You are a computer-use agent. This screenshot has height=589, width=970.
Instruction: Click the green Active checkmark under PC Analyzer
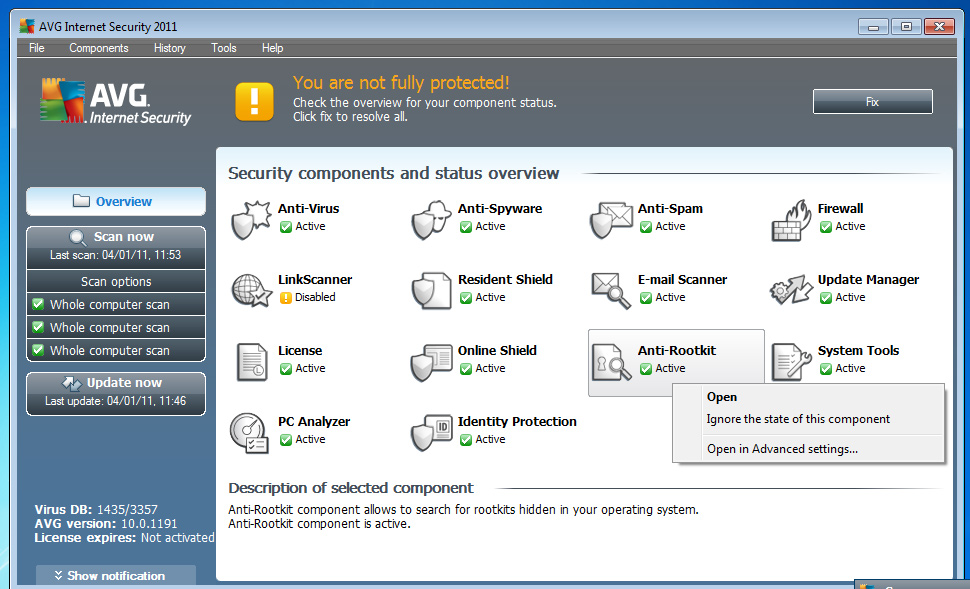[285, 439]
